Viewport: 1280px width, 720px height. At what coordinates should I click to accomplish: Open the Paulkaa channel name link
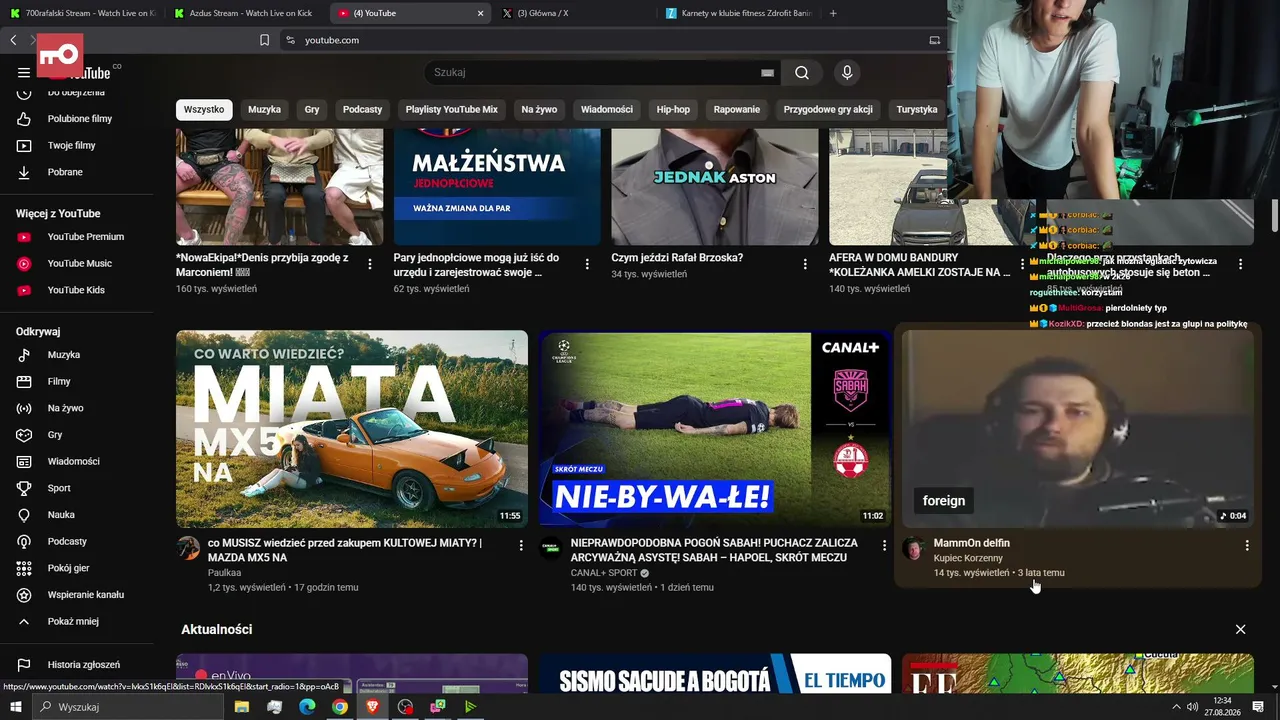coord(224,573)
